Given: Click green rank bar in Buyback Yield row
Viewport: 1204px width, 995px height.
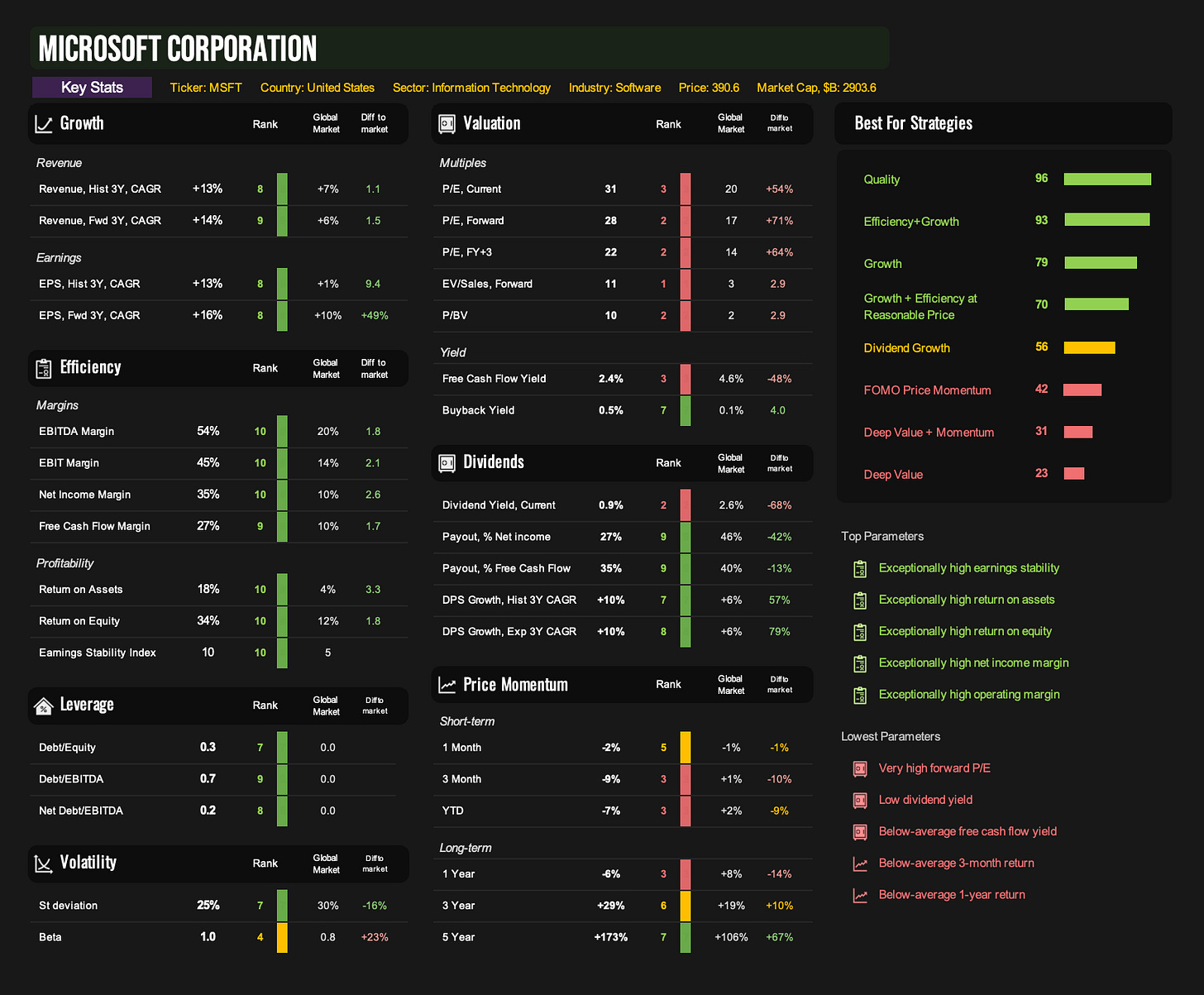Looking at the screenshot, I should pos(686,411).
